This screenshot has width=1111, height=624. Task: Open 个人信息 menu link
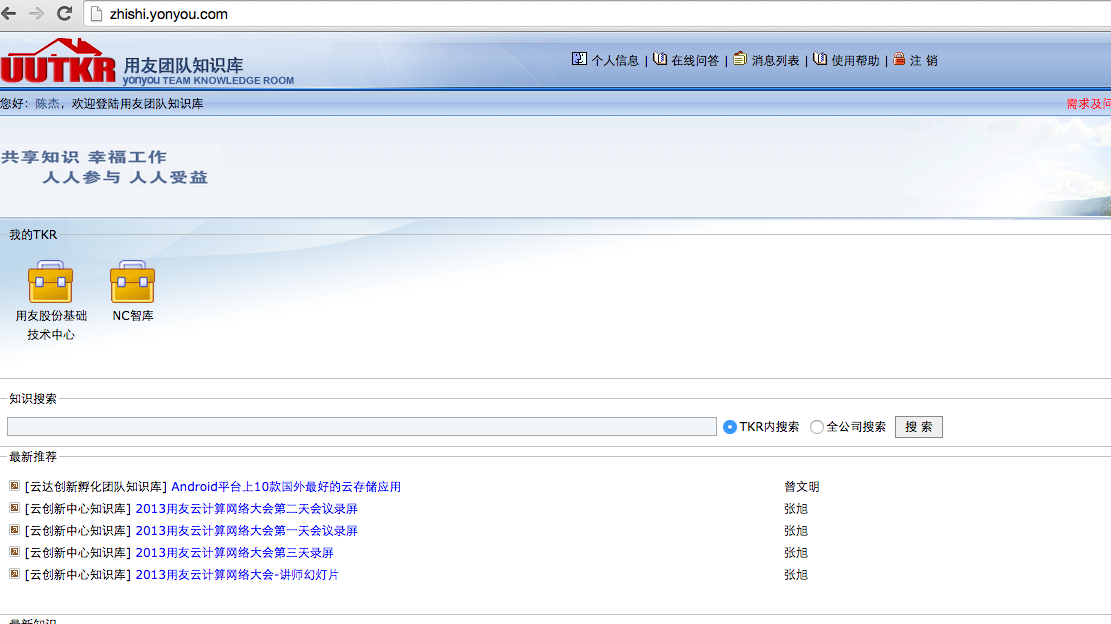[x=615, y=61]
